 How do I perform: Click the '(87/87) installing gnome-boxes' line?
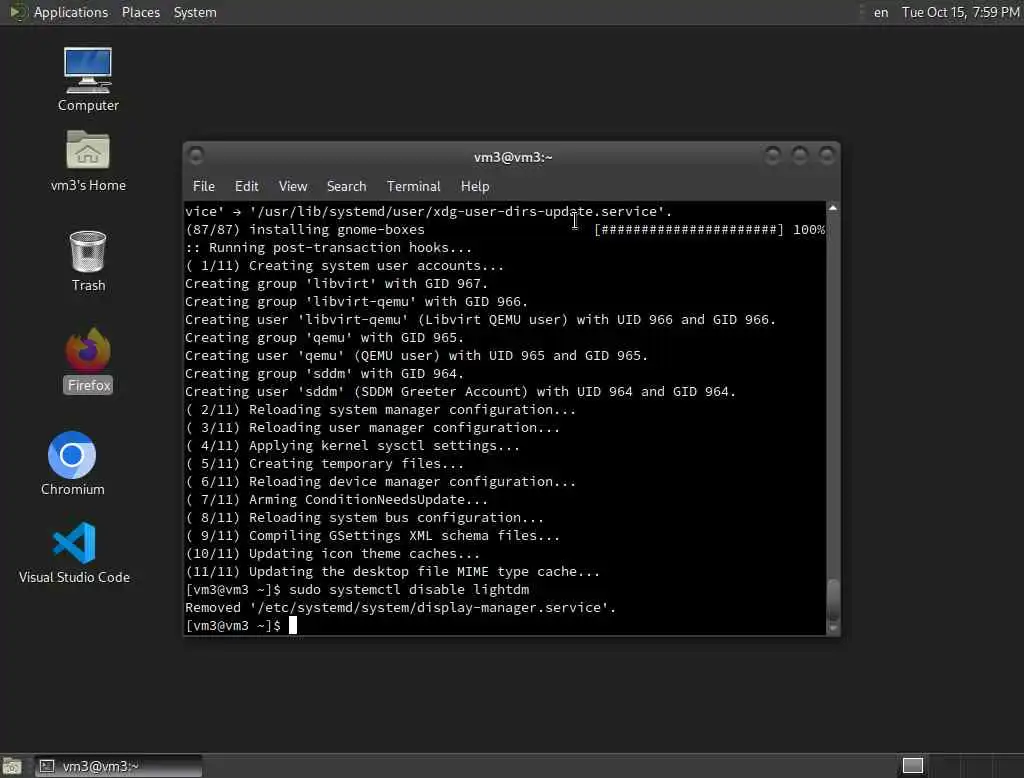305,229
